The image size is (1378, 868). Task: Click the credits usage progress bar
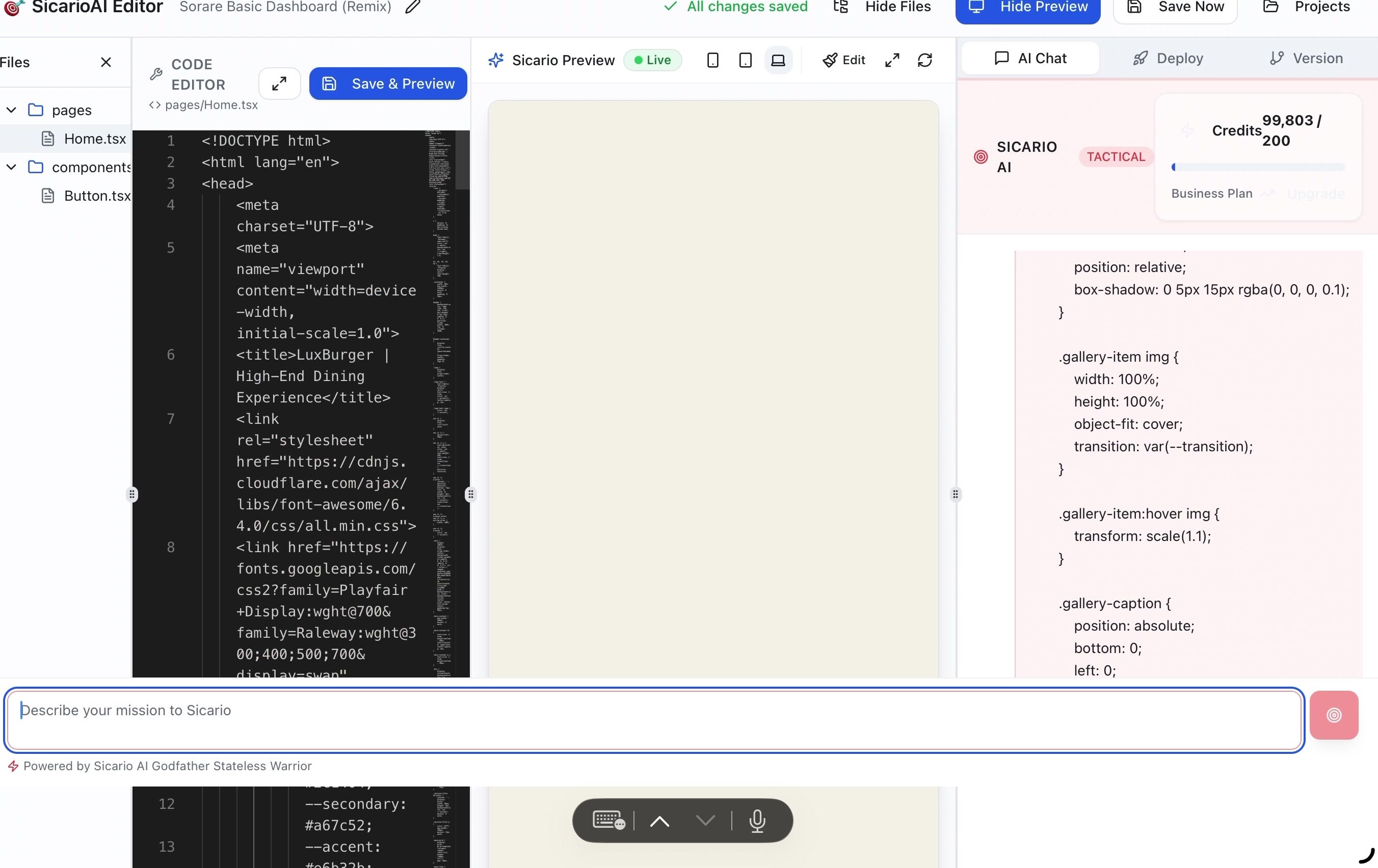point(1258,167)
